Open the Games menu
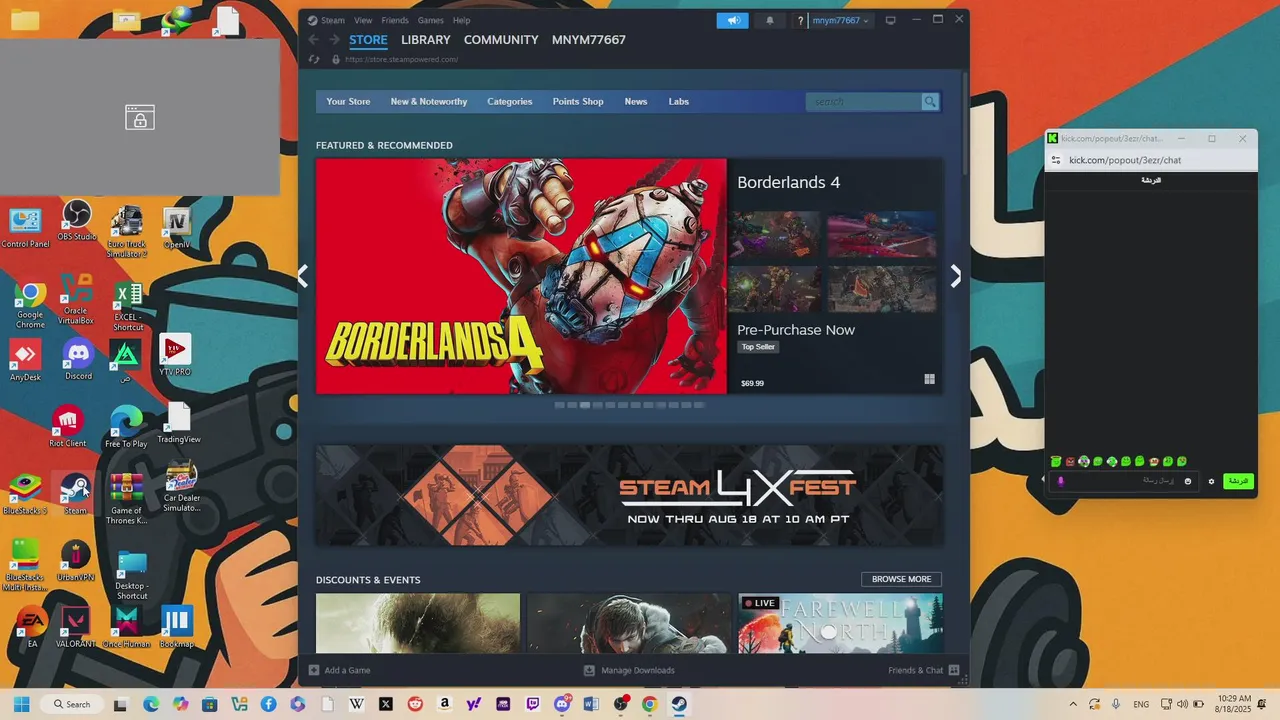The width and height of the screenshot is (1280, 720). (431, 20)
